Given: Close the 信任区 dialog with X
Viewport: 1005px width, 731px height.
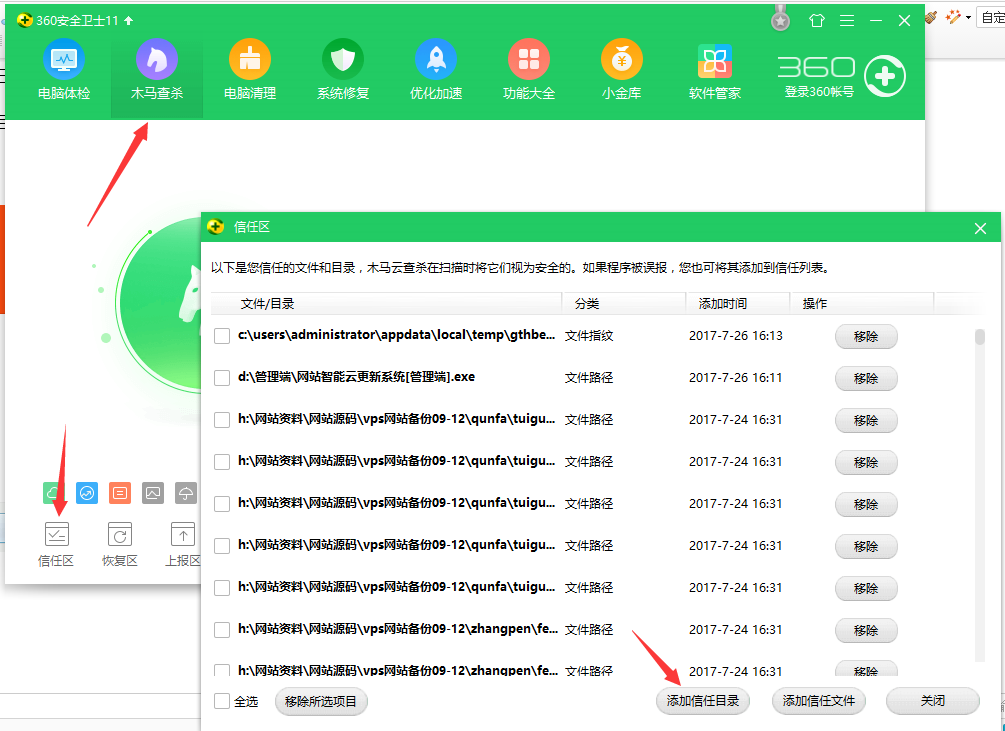Looking at the screenshot, I should 980,229.
